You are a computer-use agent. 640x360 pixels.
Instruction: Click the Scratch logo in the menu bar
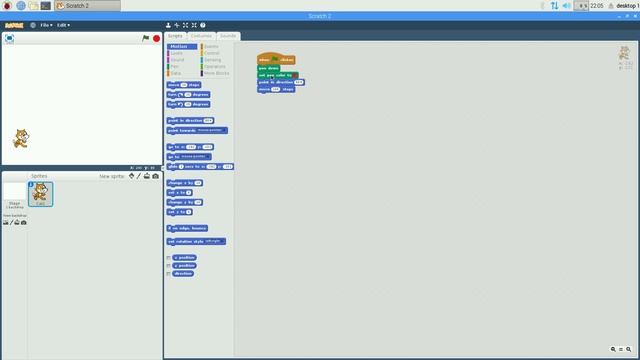tap(14, 25)
